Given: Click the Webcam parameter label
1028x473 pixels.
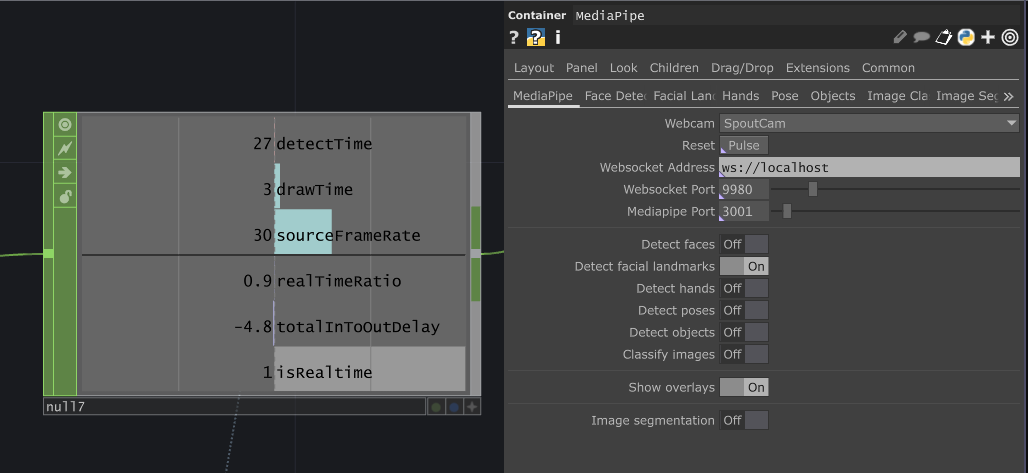Looking at the screenshot, I should [x=689, y=123].
